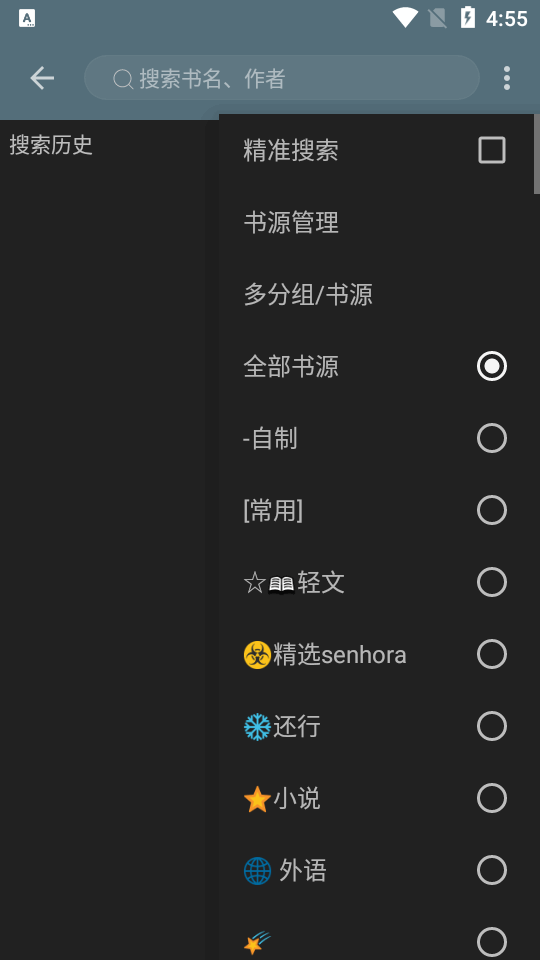Select the 还行 group radio button
540x960 pixels.
(492, 726)
